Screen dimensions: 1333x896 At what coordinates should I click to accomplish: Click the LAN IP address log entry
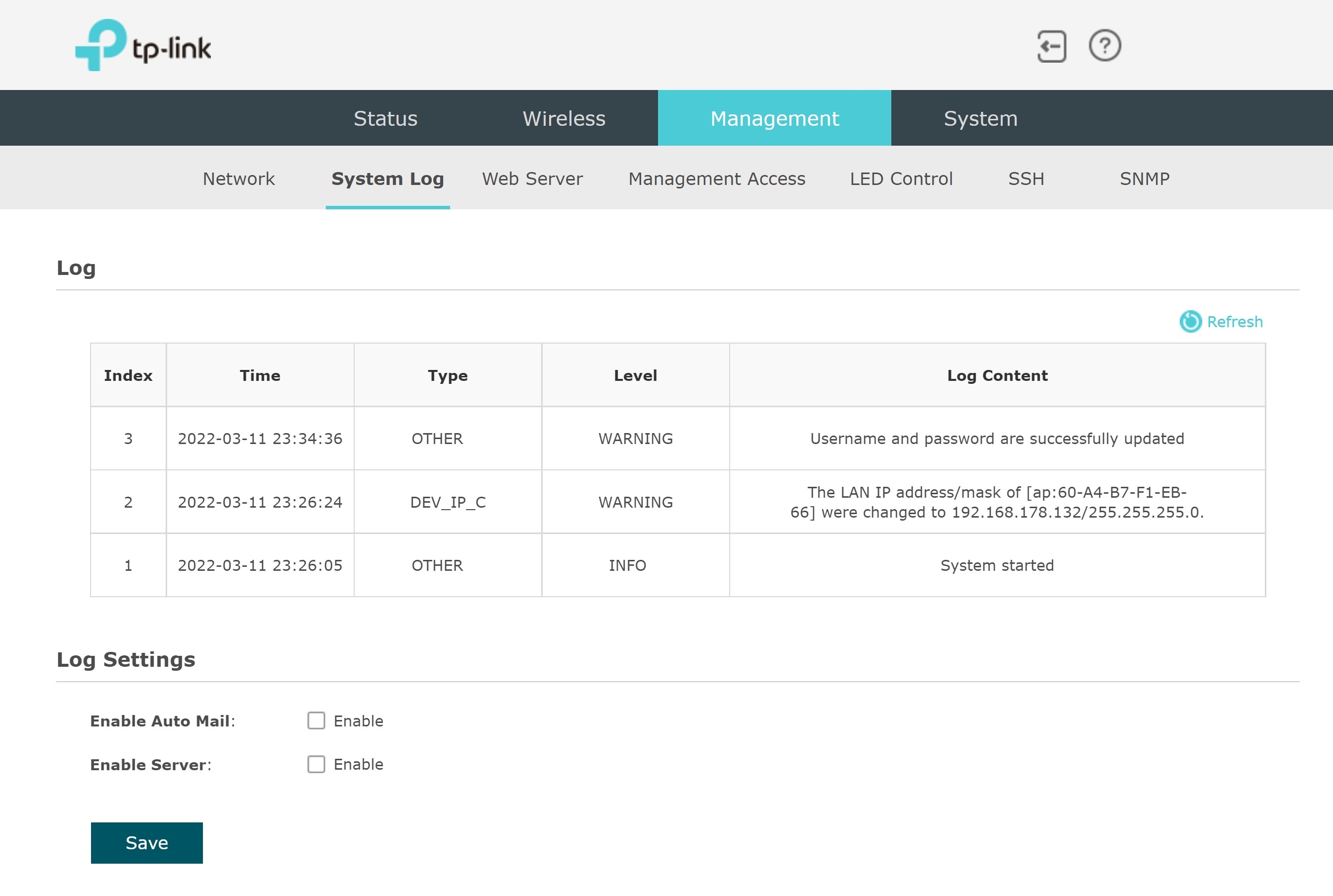coord(997,502)
